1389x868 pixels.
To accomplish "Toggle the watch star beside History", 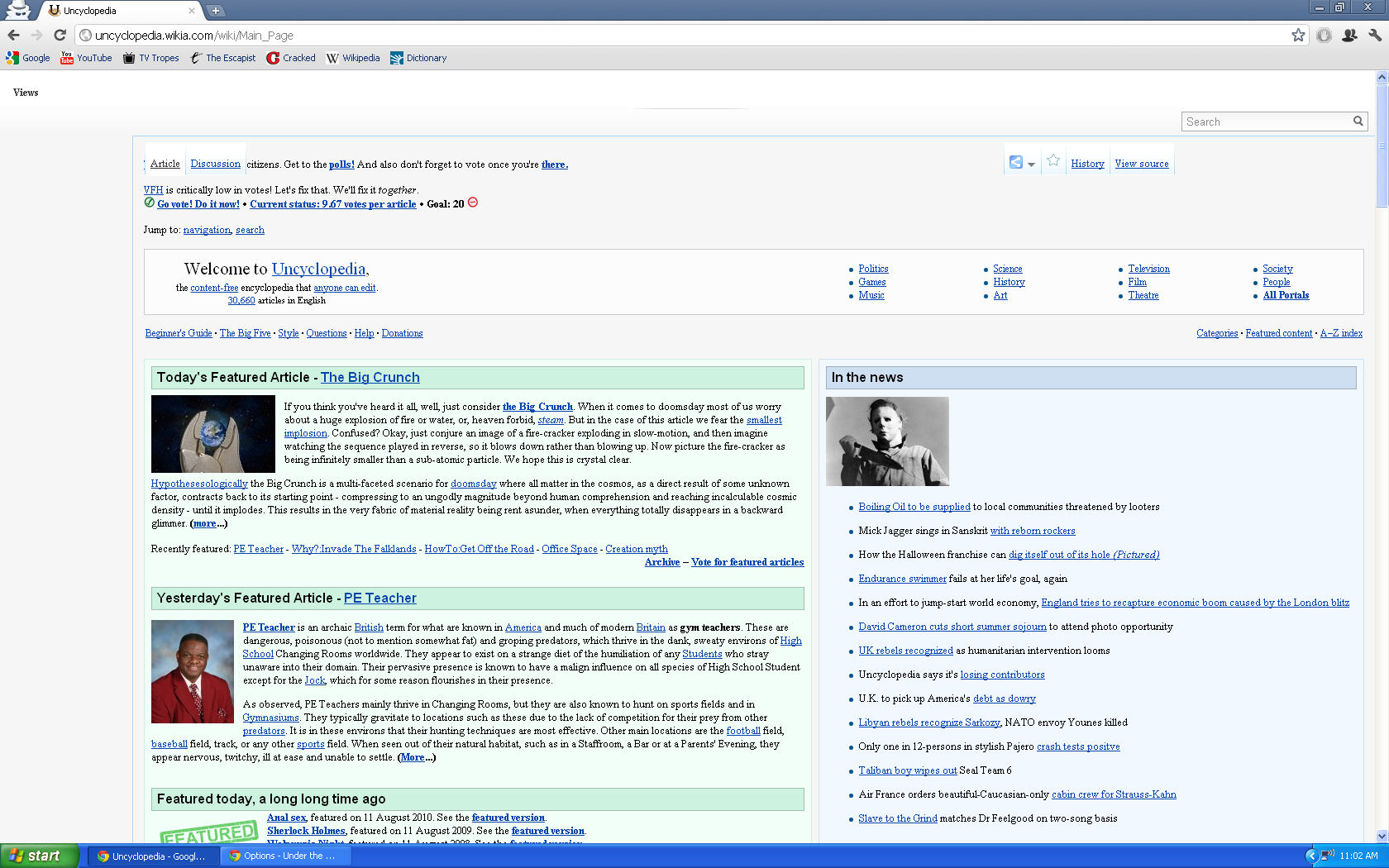I will coord(1052,161).
